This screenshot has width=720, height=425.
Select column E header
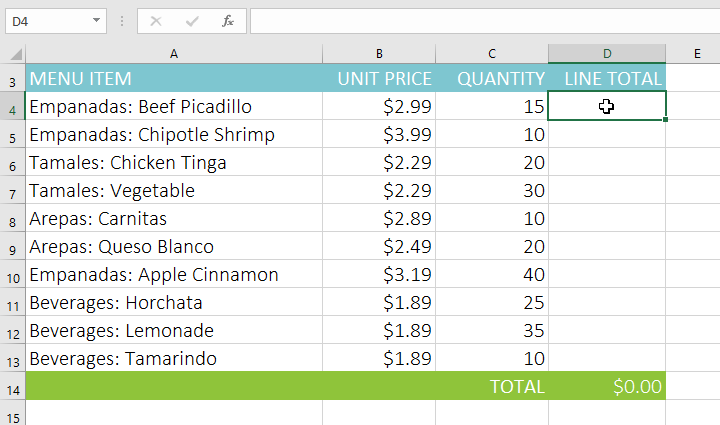(696, 54)
